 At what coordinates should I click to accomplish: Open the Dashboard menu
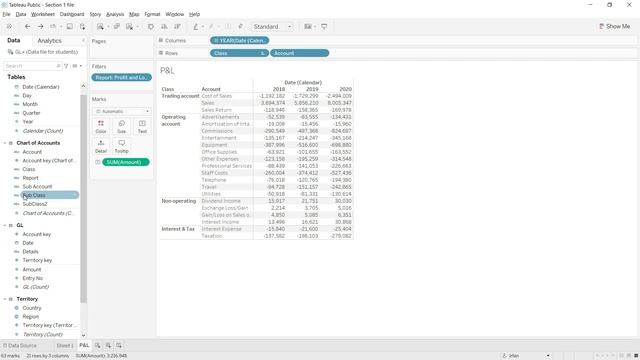tap(72, 14)
